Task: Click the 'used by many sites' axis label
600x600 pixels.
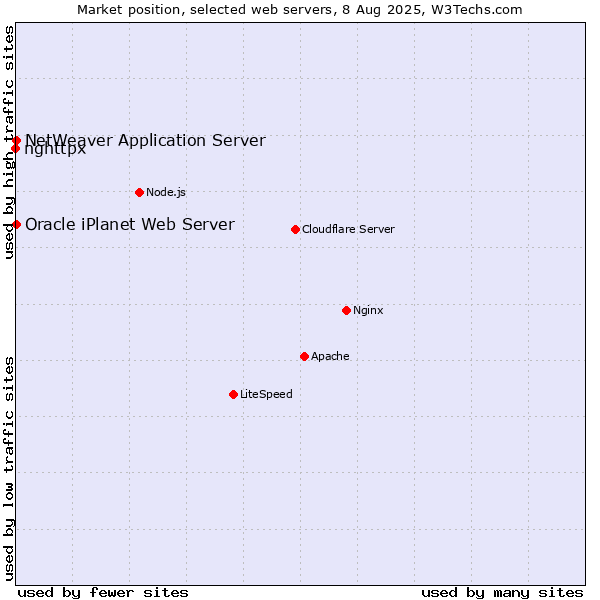Action: click(502, 593)
